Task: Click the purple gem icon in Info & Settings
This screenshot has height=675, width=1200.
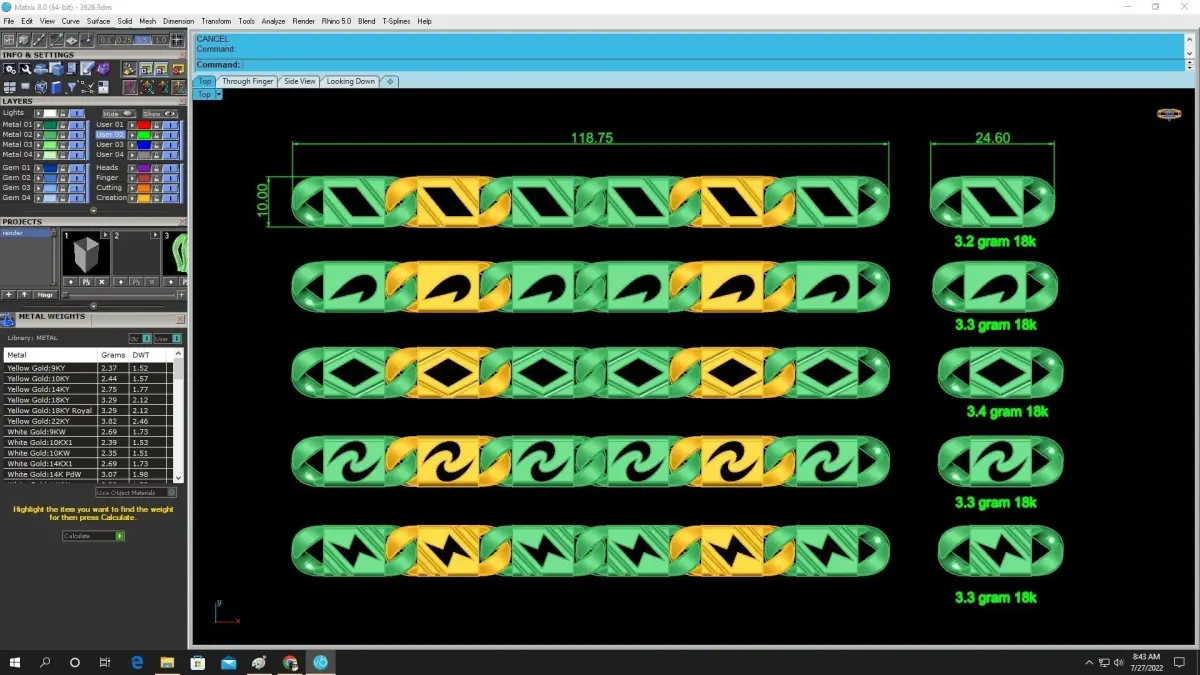Action: click(103, 69)
